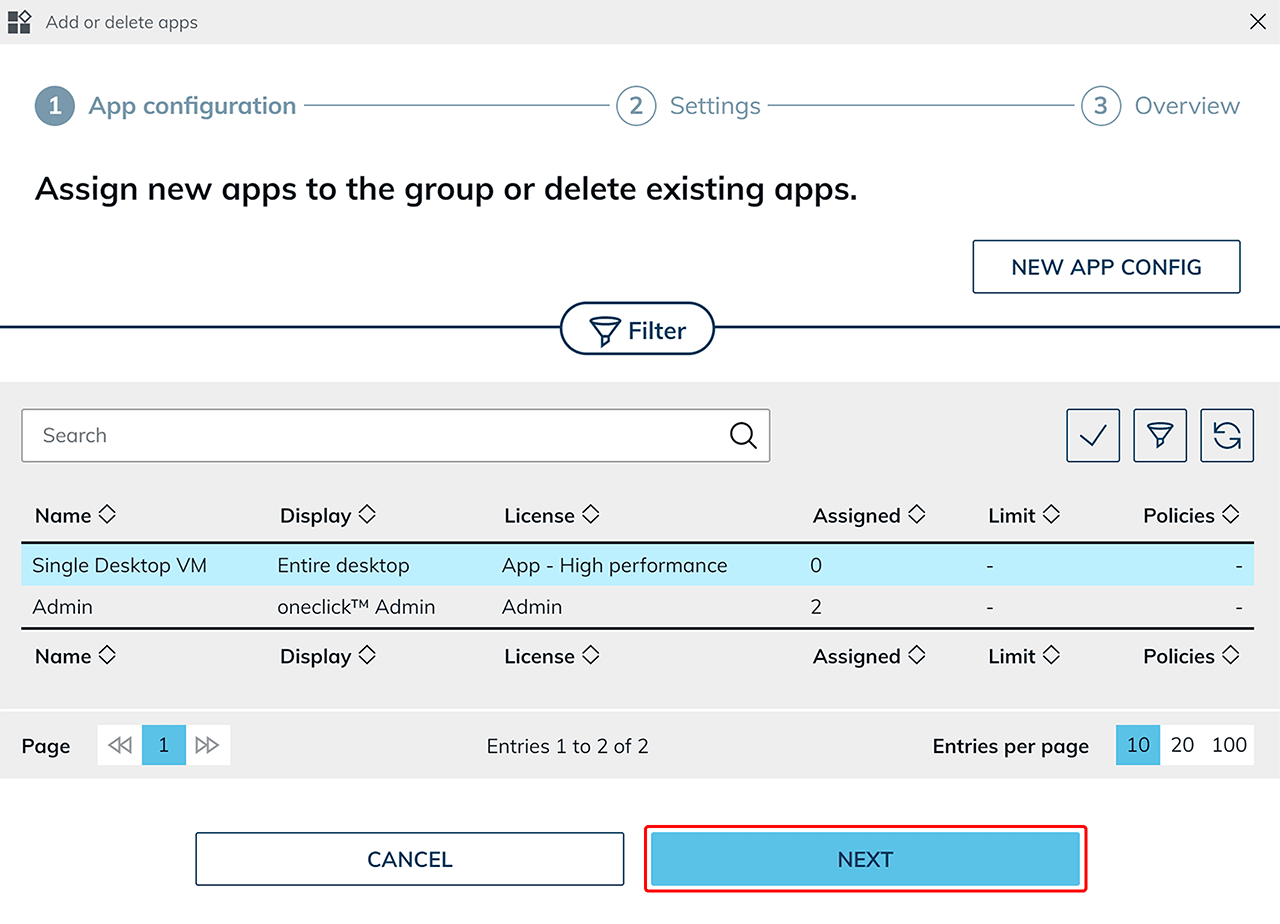The image size is (1280, 924).
Task: Click the funnel filter icon beside the checkmark
Action: coord(1160,436)
